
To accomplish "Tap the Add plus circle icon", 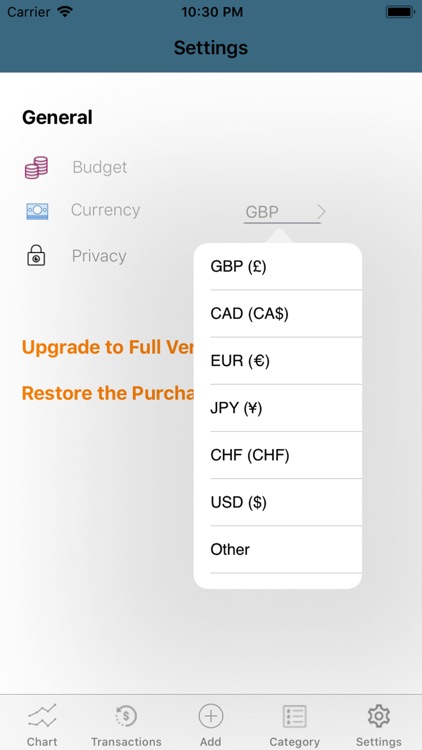I will pos(211,716).
